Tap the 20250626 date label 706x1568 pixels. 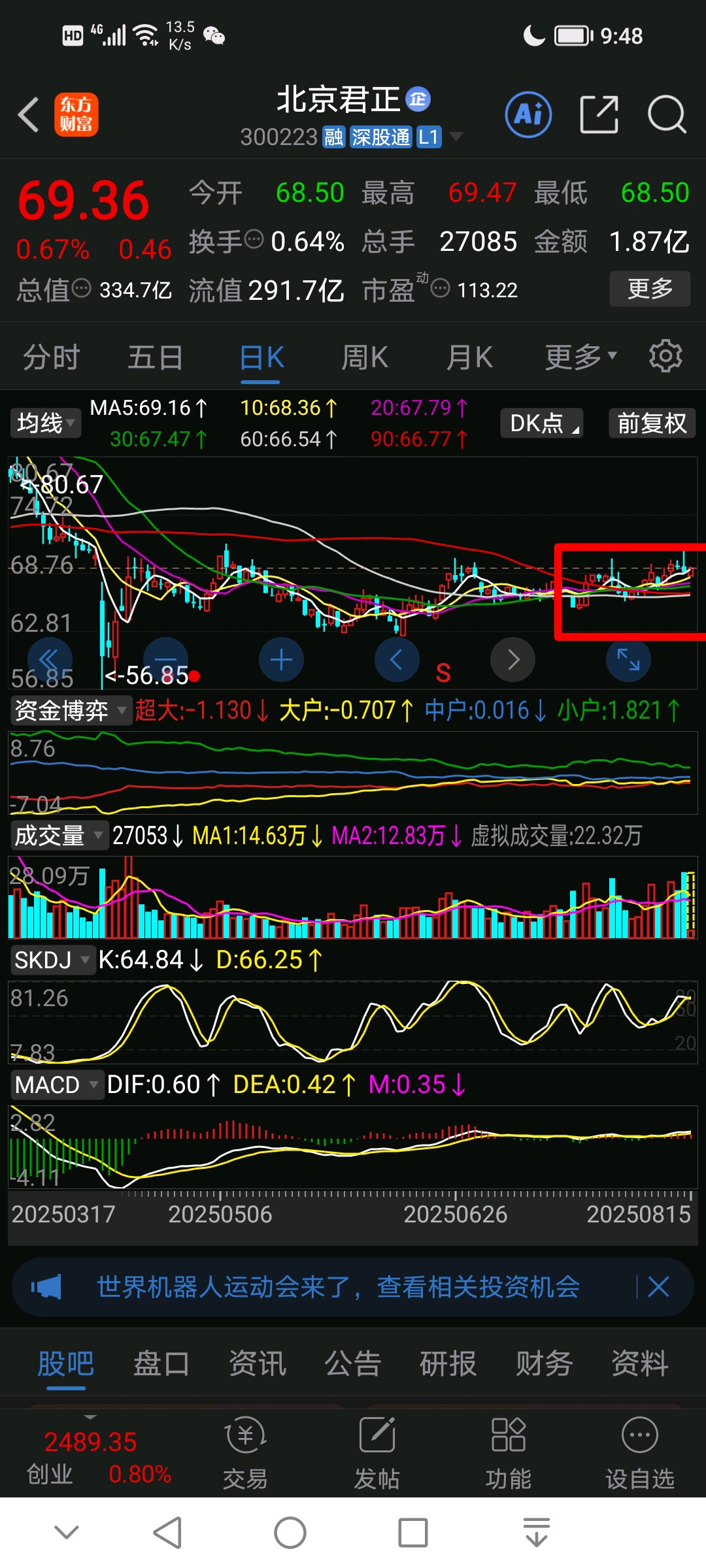pos(456,1215)
